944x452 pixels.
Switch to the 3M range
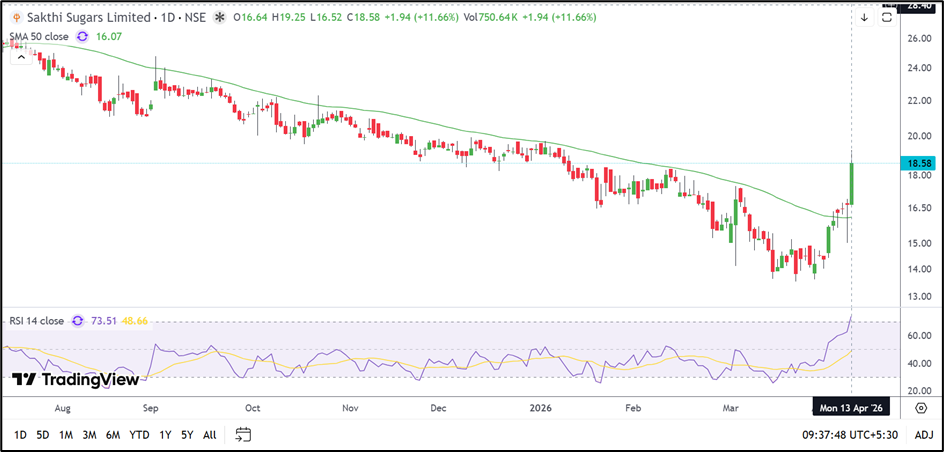click(89, 435)
